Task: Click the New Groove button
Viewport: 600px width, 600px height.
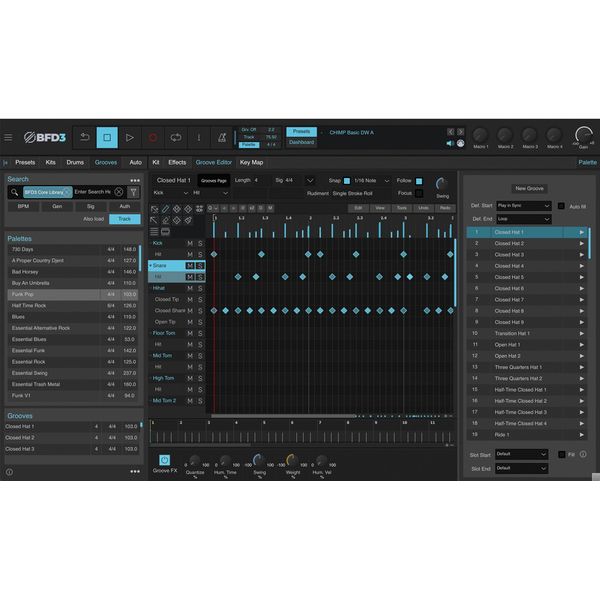Action: point(529,189)
